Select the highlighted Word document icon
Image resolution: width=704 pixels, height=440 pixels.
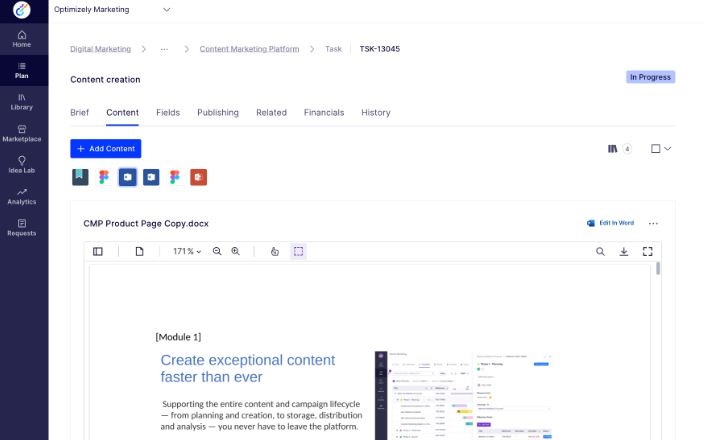point(128,177)
